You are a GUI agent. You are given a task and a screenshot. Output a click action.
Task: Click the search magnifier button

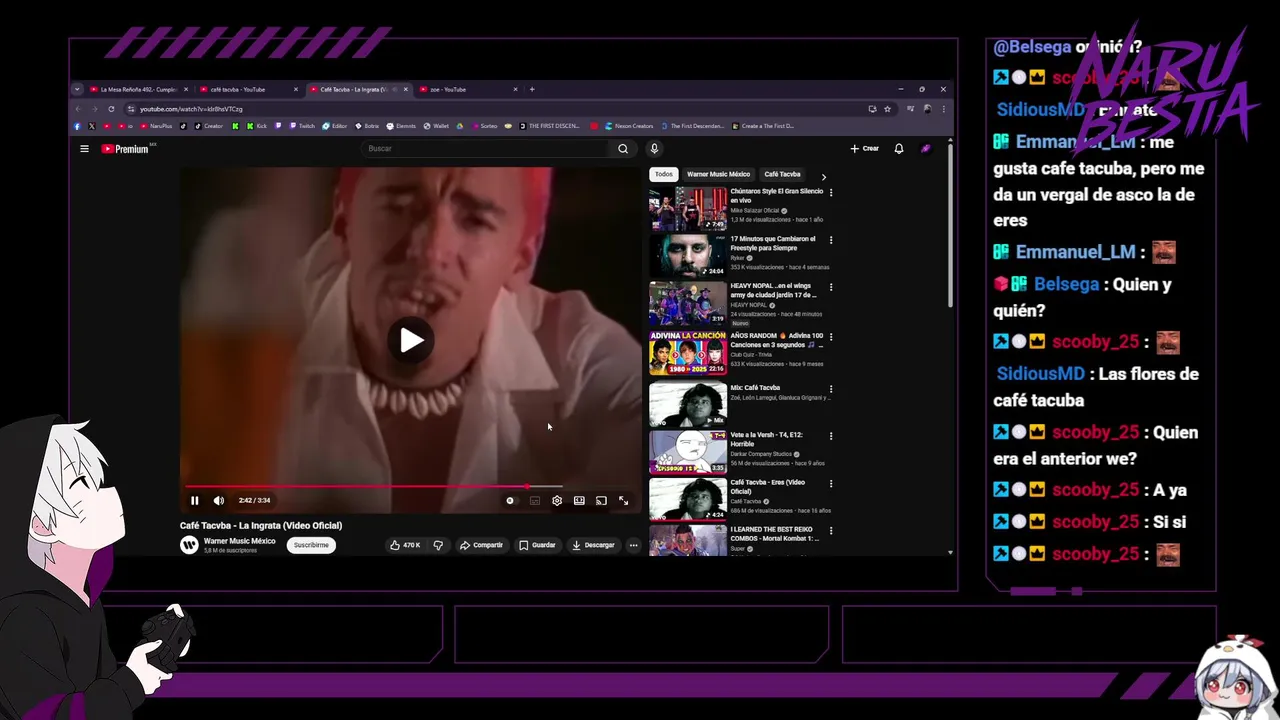623,149
